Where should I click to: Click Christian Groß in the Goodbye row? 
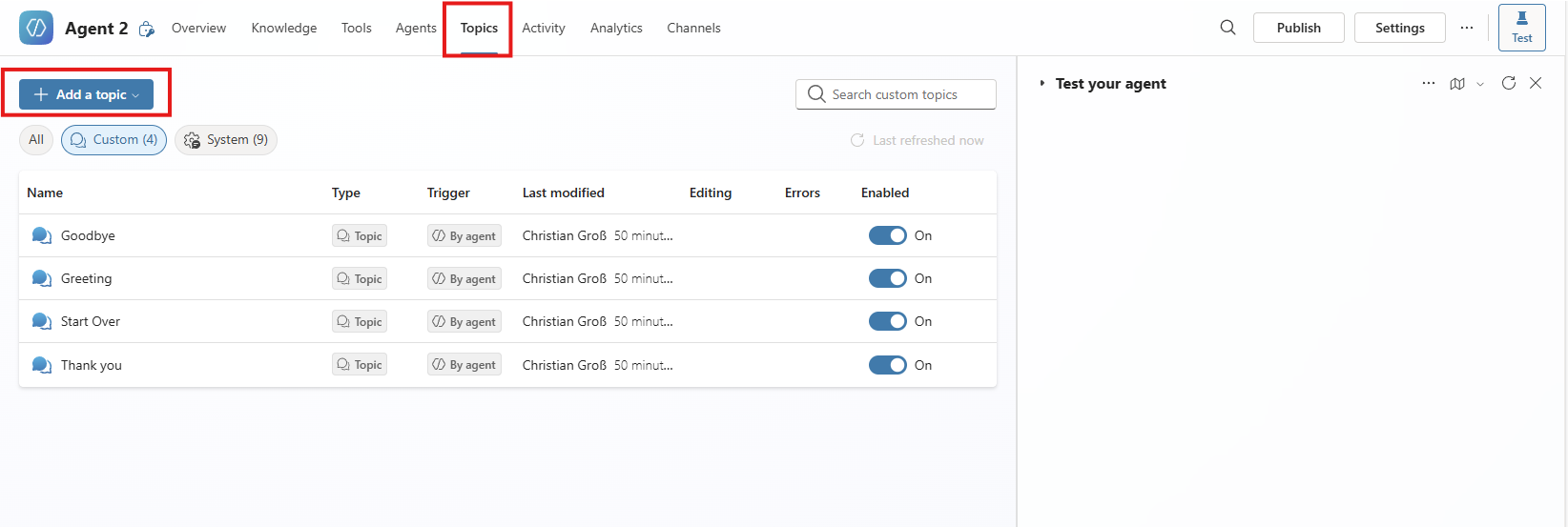565,235
